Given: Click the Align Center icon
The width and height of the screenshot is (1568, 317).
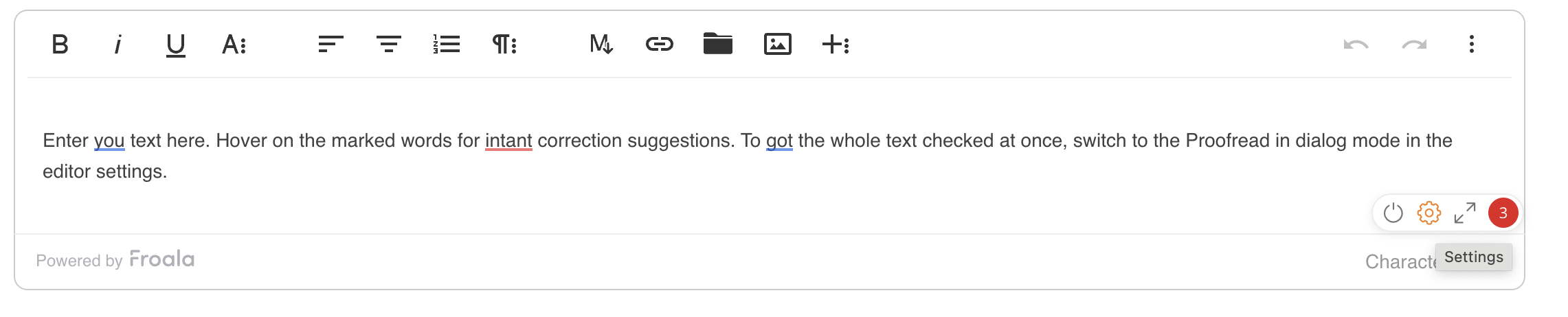Looking at the screenshot, I should tap(389, 45).
